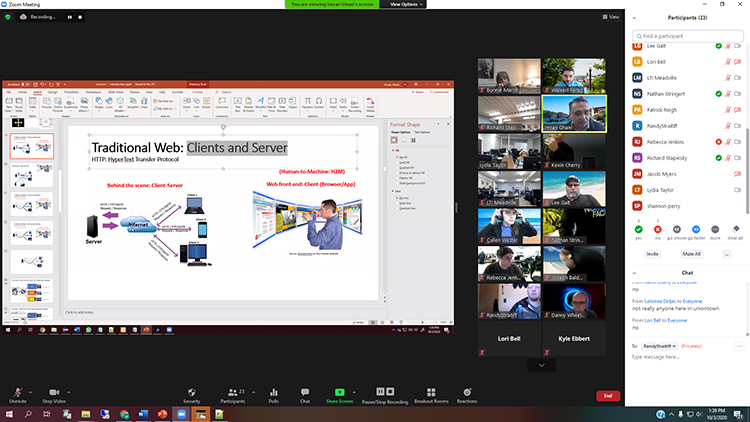Click the WordArt icon in shared ribbon
Screen dimensions: 750x422
click(261, 104)
